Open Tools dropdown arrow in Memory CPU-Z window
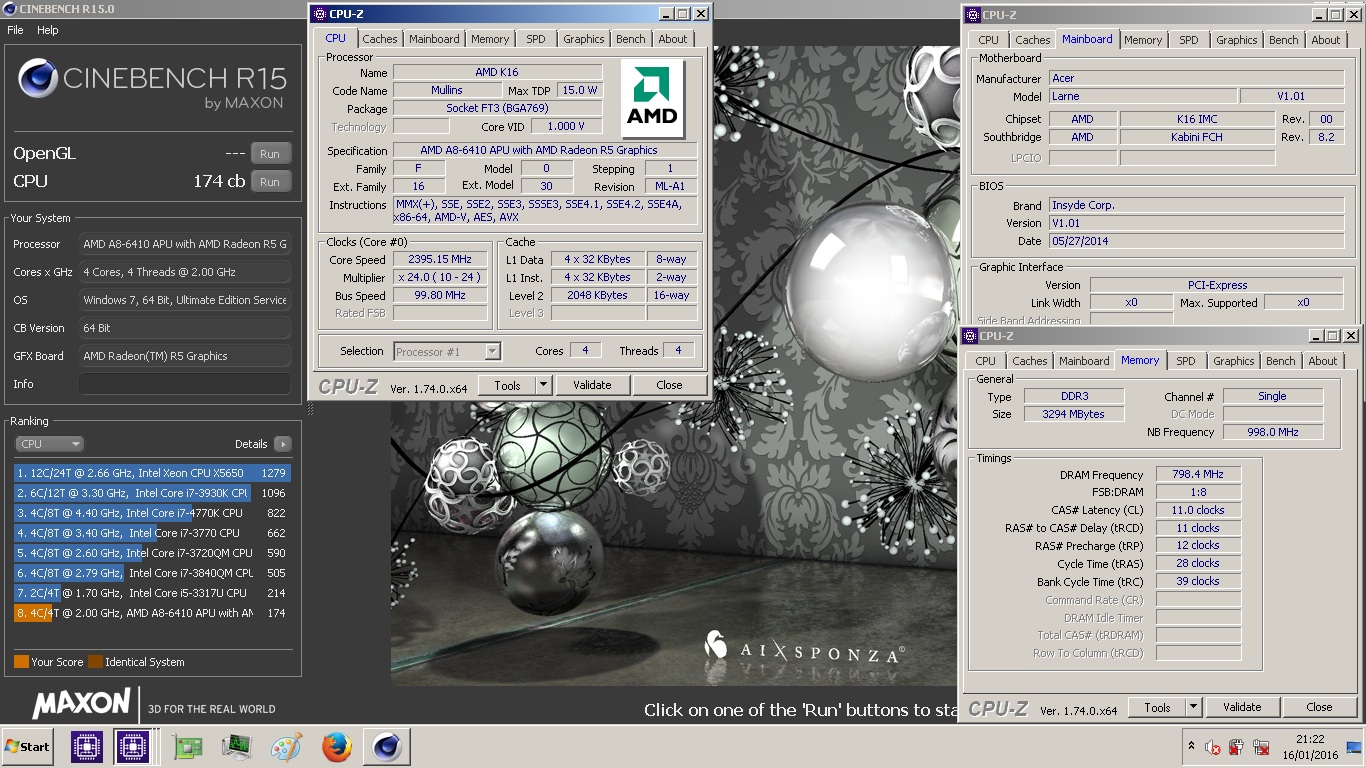Image resolution: width=1366 pixels, height=768 pixels. point(1193,707)
